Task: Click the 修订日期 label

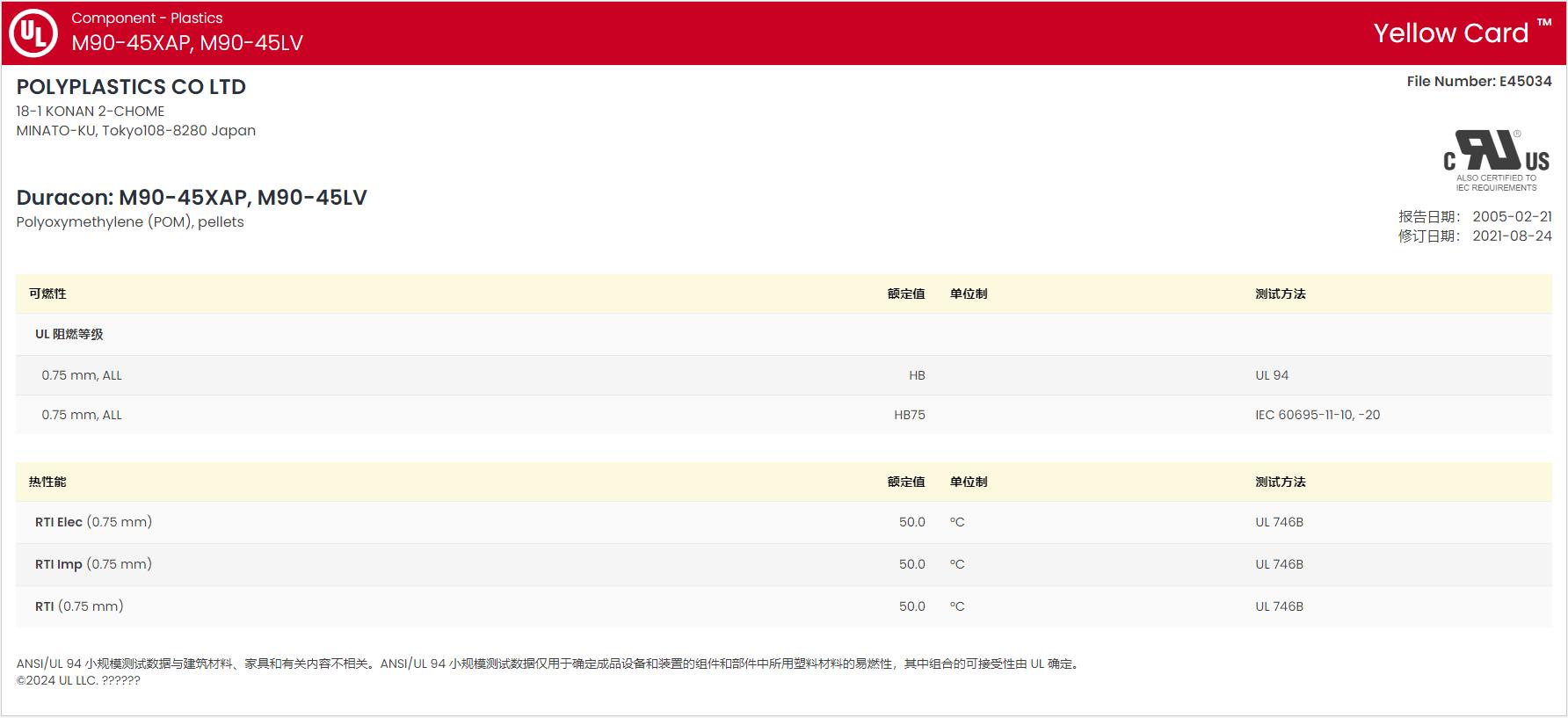Action: click(1429, 236)
